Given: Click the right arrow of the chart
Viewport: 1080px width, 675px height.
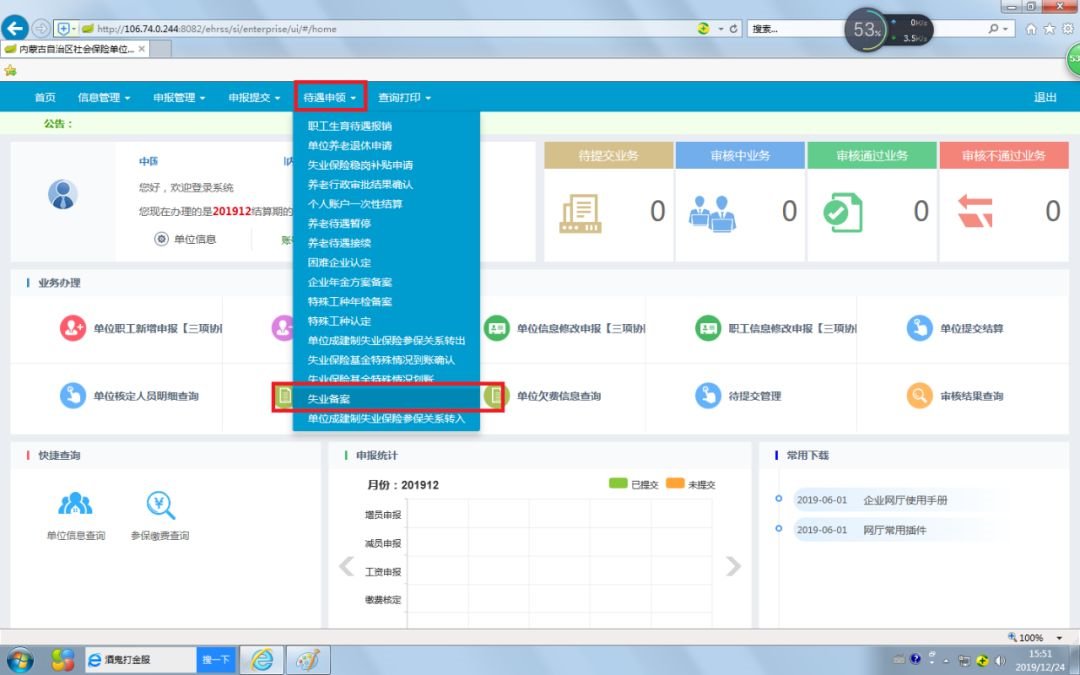Looking at the screenshot, I should coord(733,567).
